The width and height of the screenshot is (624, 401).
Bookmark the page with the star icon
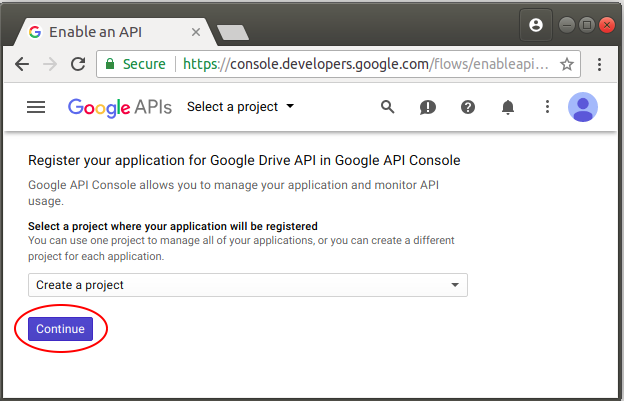[567, 64]
